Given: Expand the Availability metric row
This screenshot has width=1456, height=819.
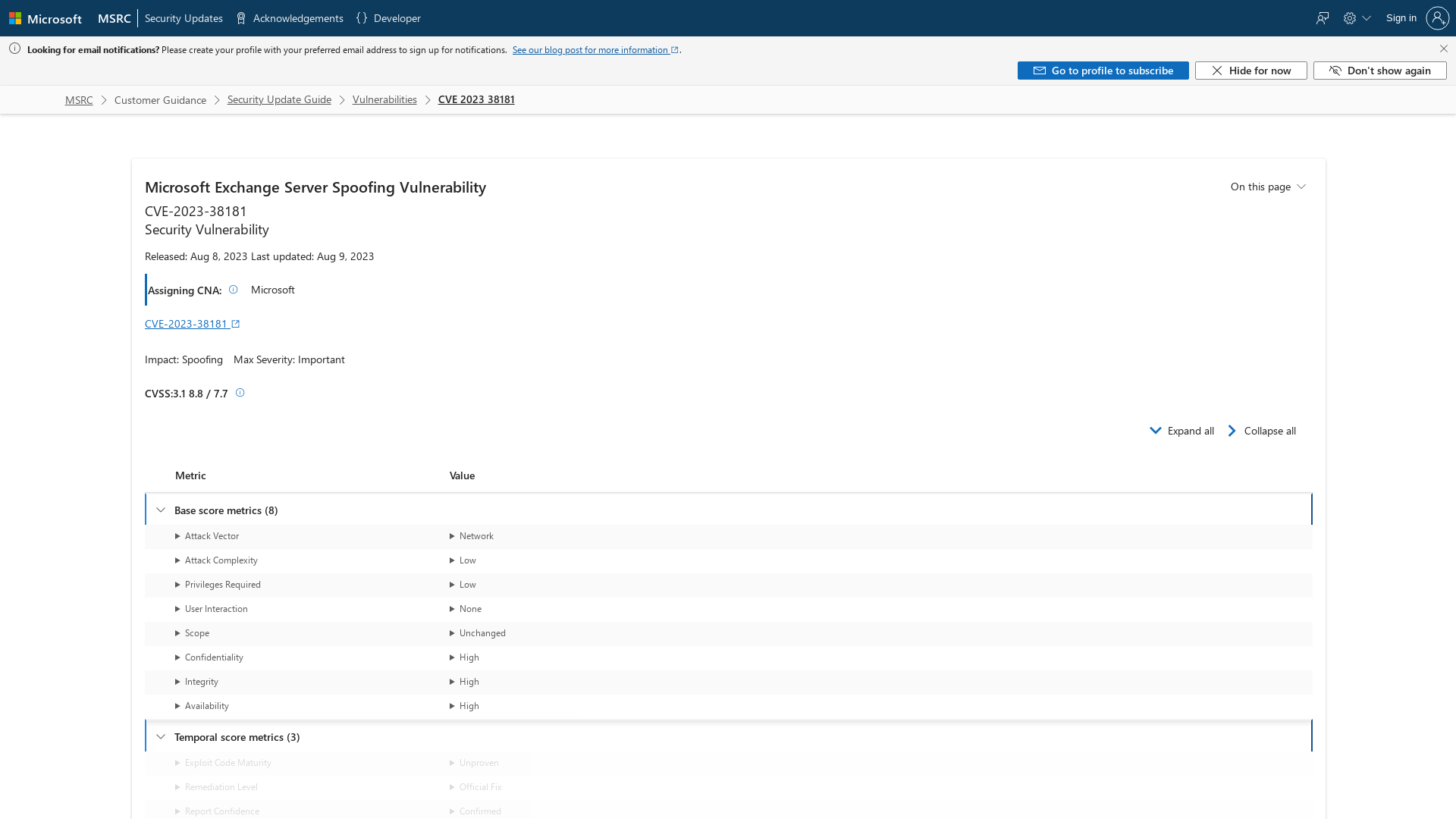Looking at the screenshot, I should [x=202, y=706].
